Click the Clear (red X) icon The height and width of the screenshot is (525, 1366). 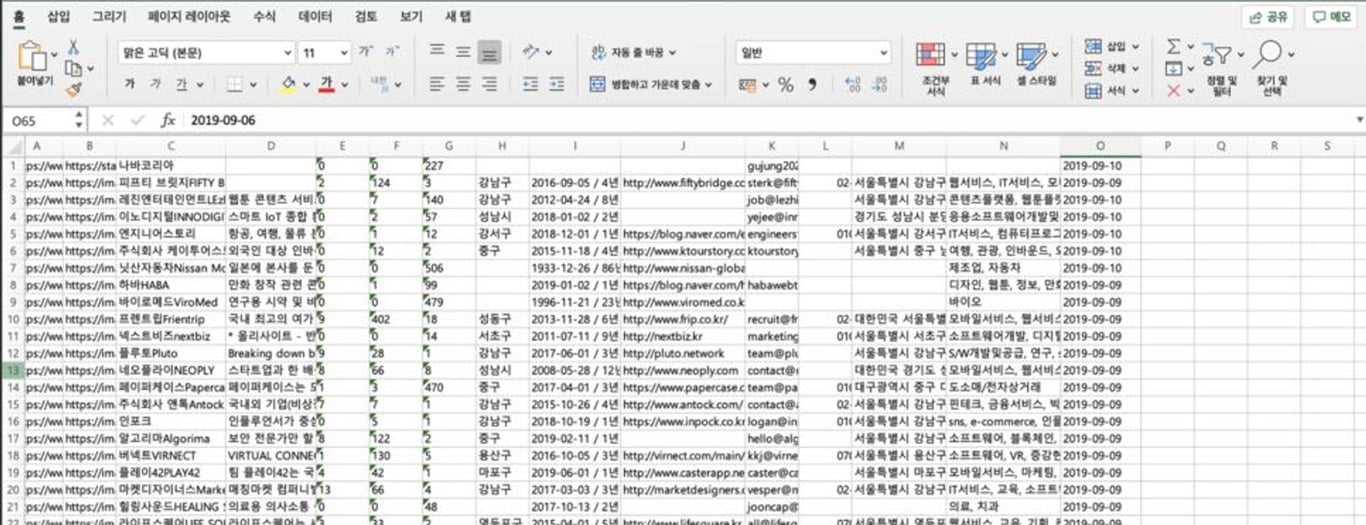pyautogui.click(x=1174, y=91)
